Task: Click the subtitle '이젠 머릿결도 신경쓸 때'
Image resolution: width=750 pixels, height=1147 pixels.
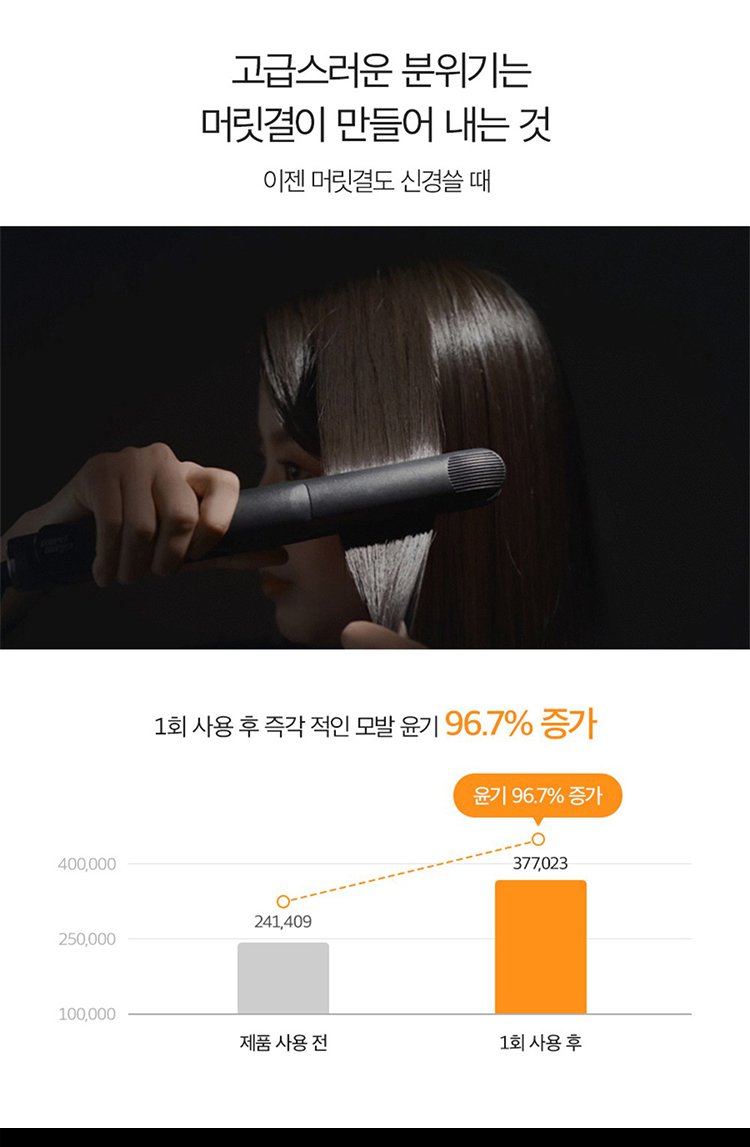Action: 376,180
